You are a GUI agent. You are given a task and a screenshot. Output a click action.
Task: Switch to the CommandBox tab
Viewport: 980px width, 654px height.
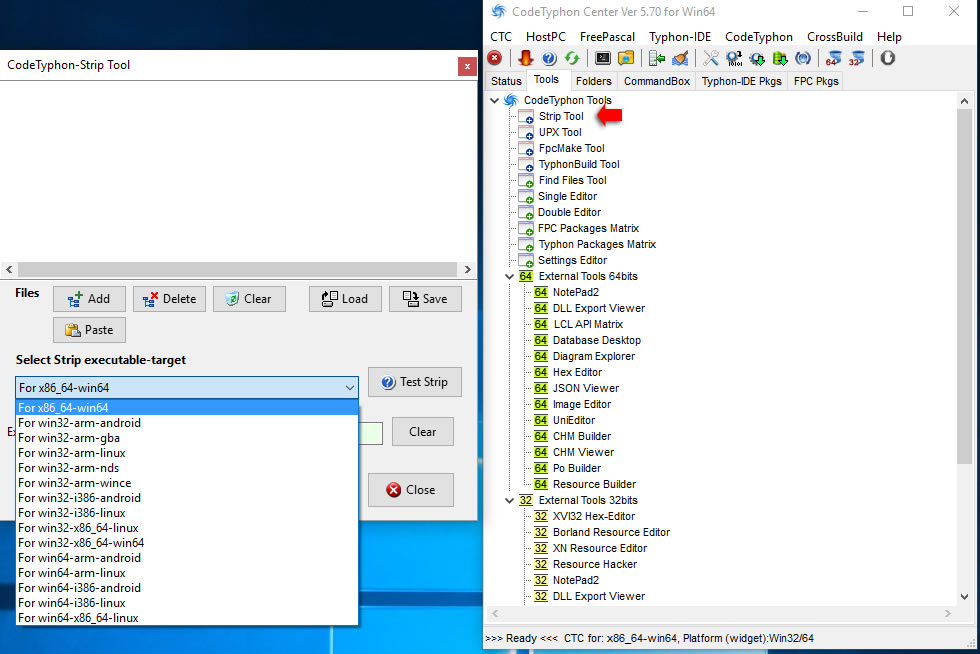pyautogui.click(x=656, y=81)
